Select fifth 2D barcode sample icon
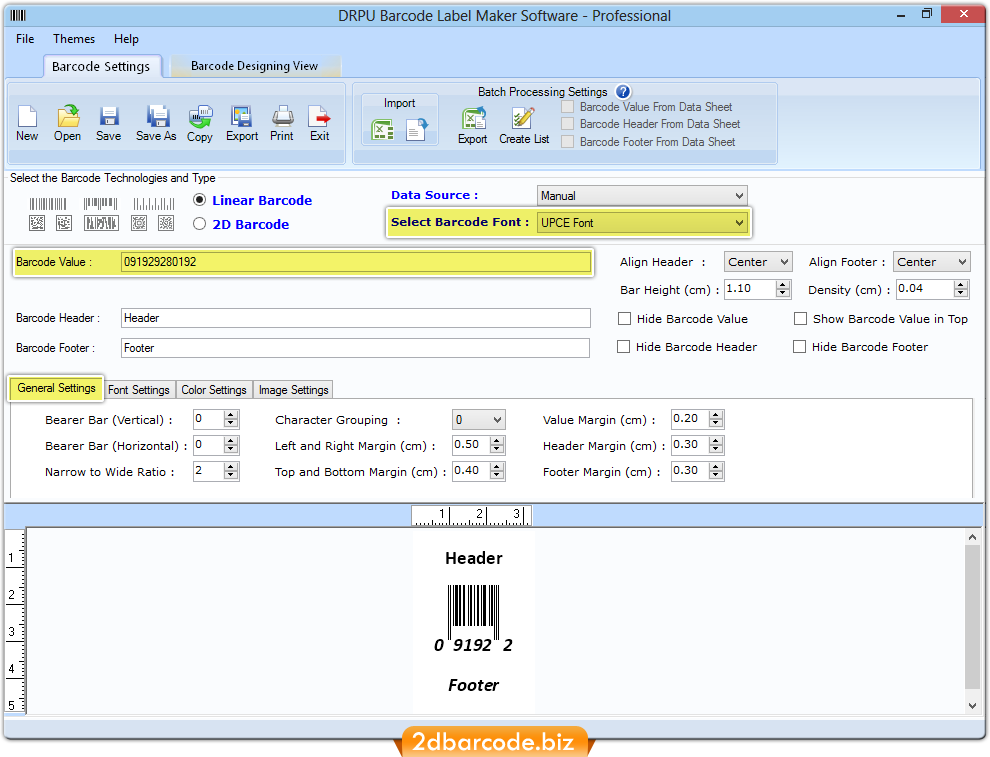The height and width of the screenshot is (757, 990). (x=166, y=223)
